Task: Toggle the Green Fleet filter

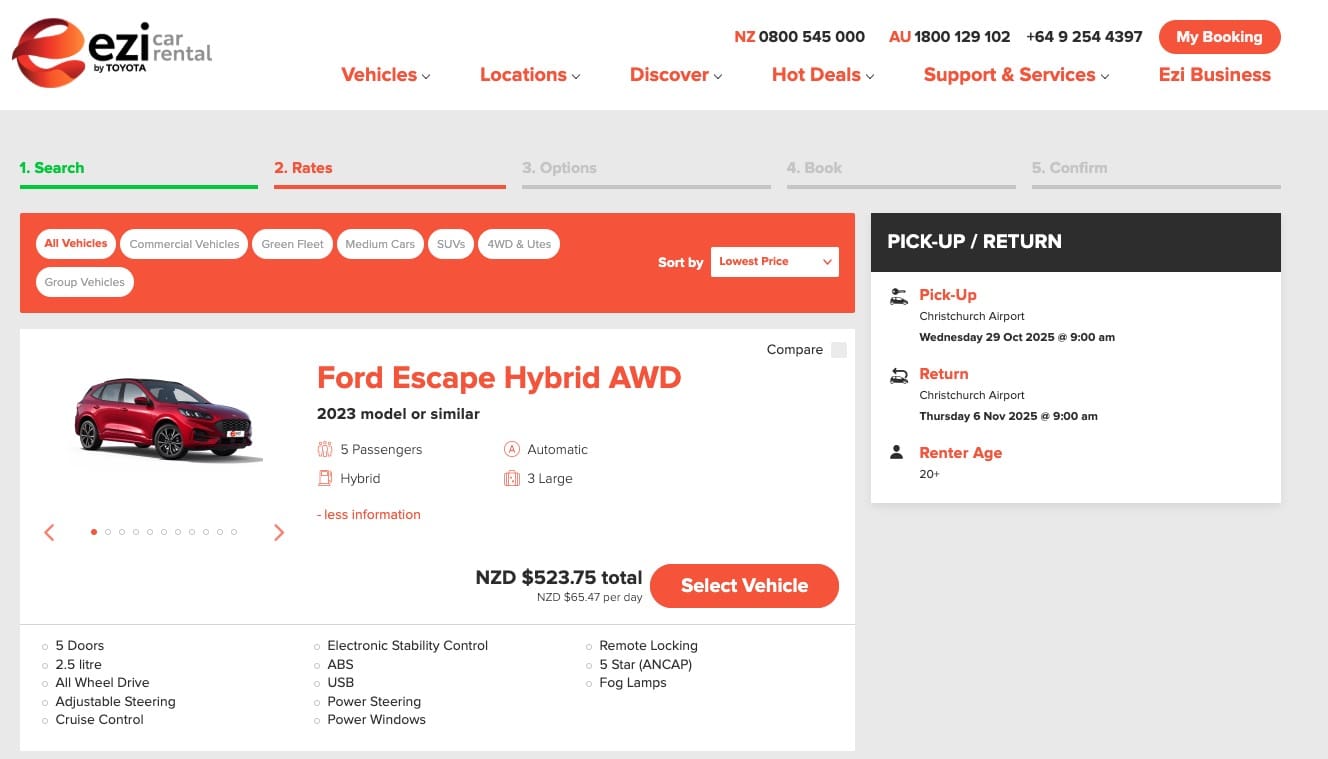Action: click(292, 244)
